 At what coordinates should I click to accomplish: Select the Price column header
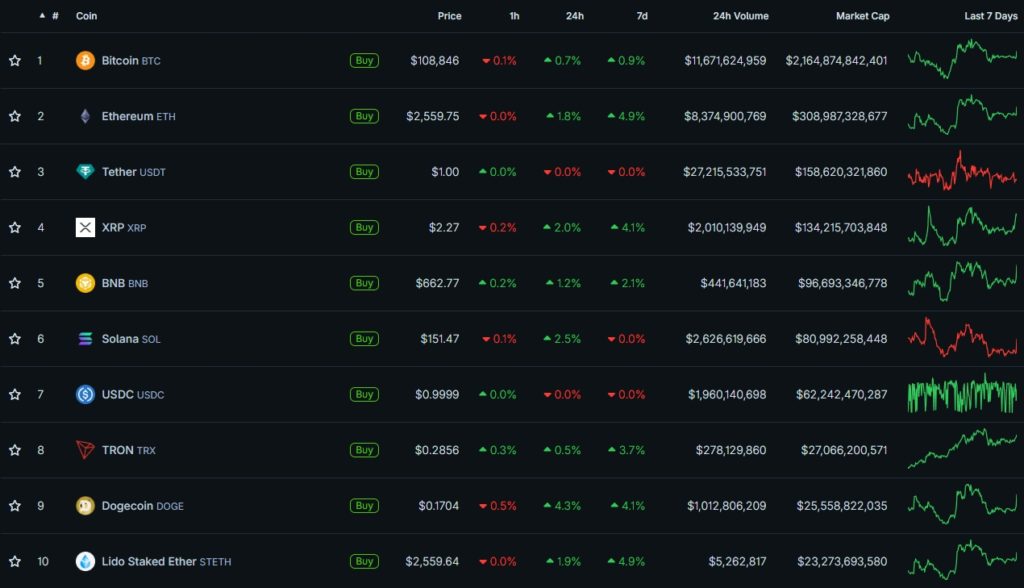pyautogui.click(x=449, y=16)
